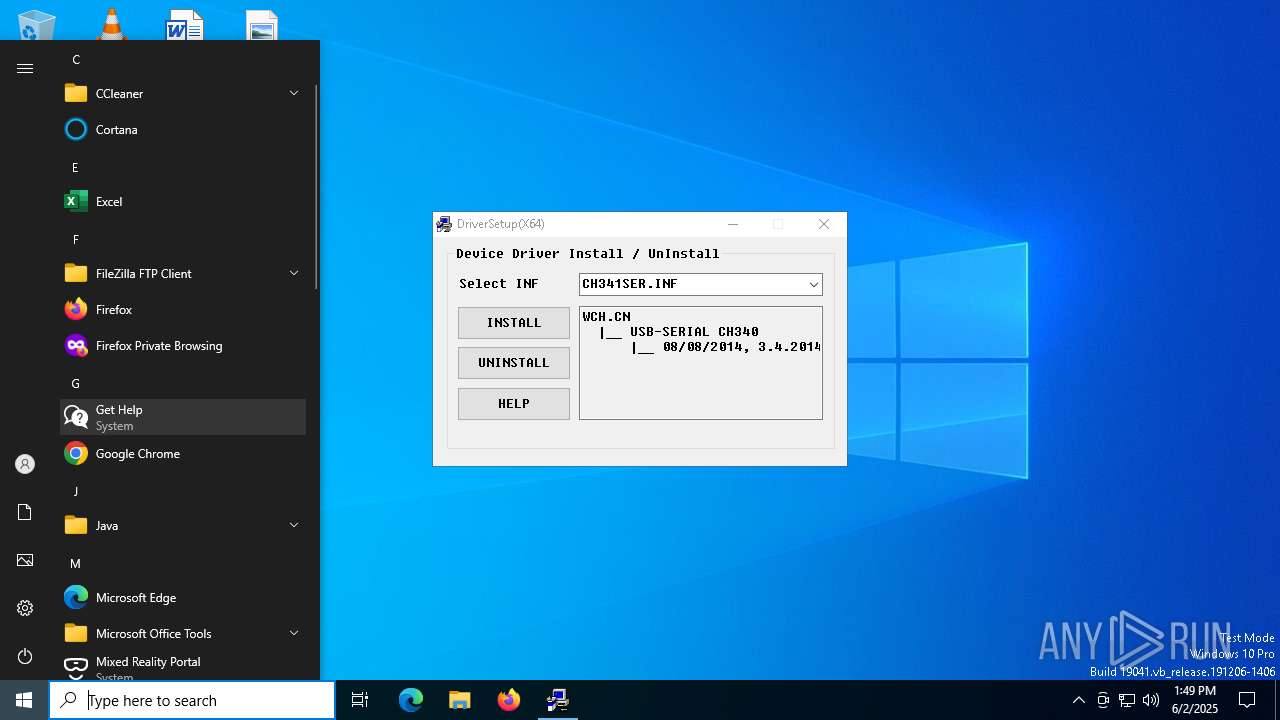Expand the Java folder chevron
Image resolution: width=1280 pixels, height=720 pixels.
click(x=294, y=525)
